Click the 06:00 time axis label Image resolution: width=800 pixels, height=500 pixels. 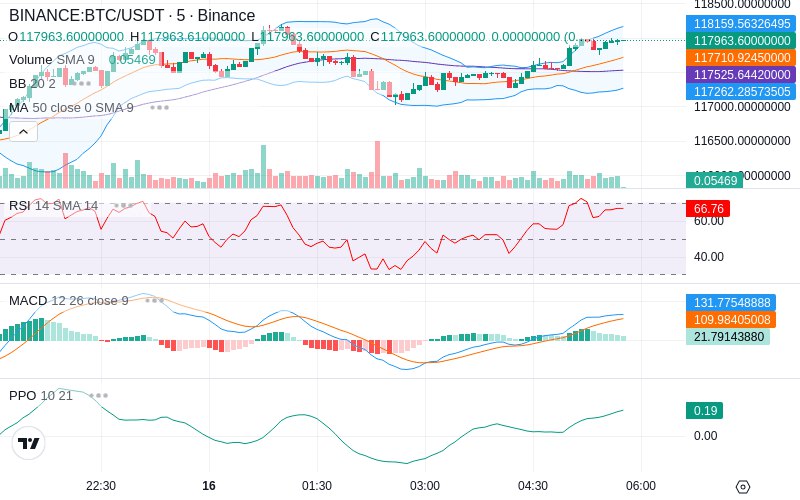[x=641, y=486]
